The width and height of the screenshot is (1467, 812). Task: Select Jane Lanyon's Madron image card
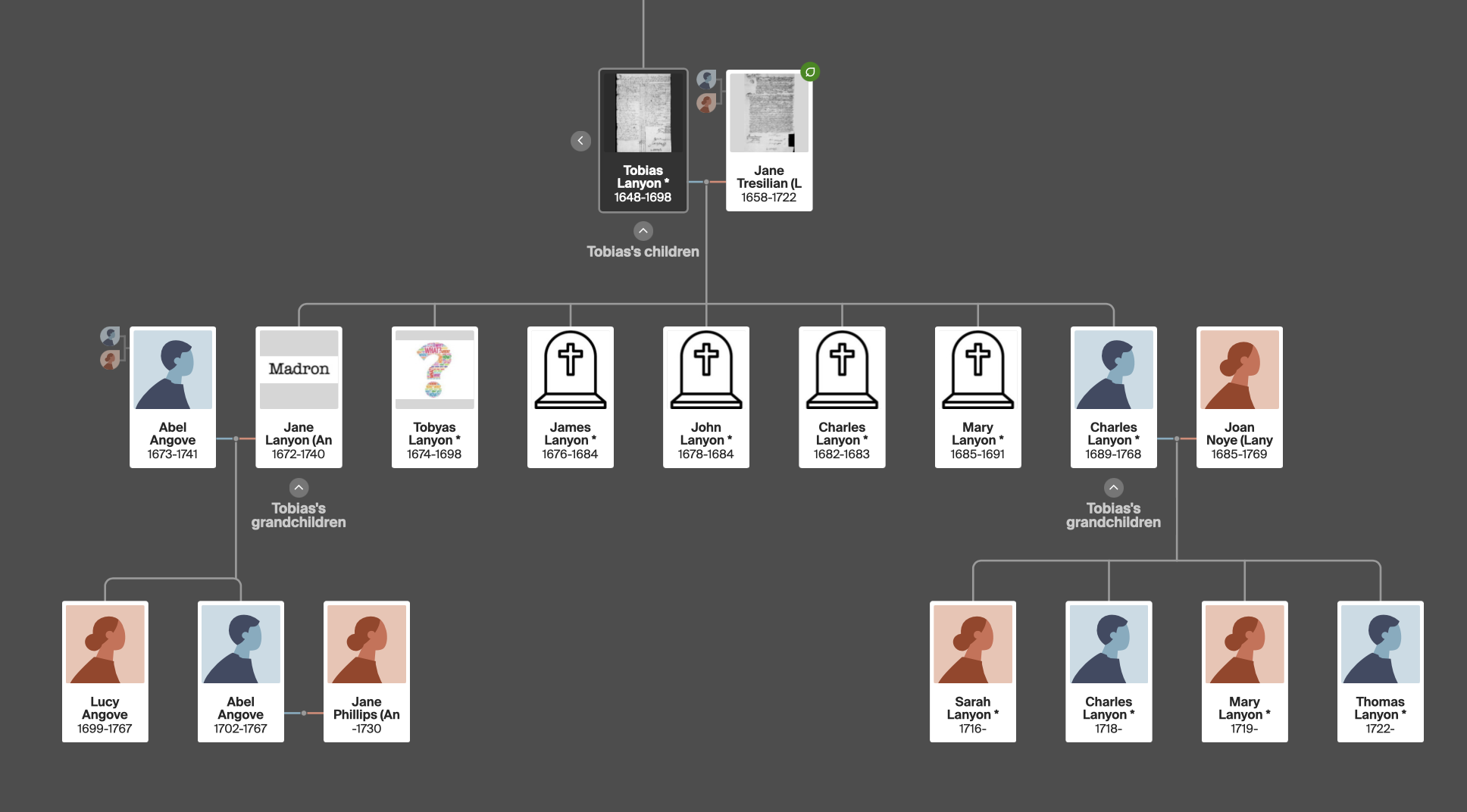click(299, 370)
